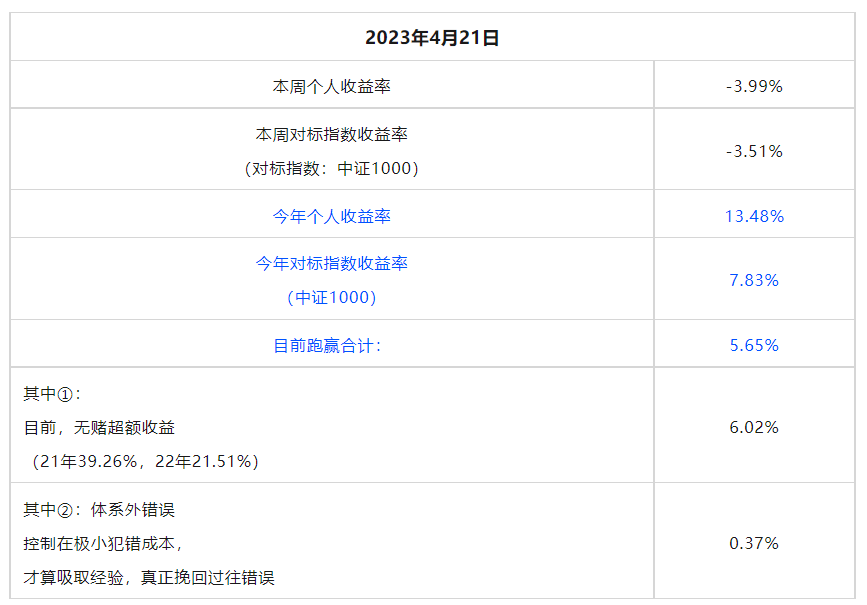Click the line 控制在极小犯错成本，
This screenshot has width=867, height=605.
pyautogui.click(x=104, y=544)
